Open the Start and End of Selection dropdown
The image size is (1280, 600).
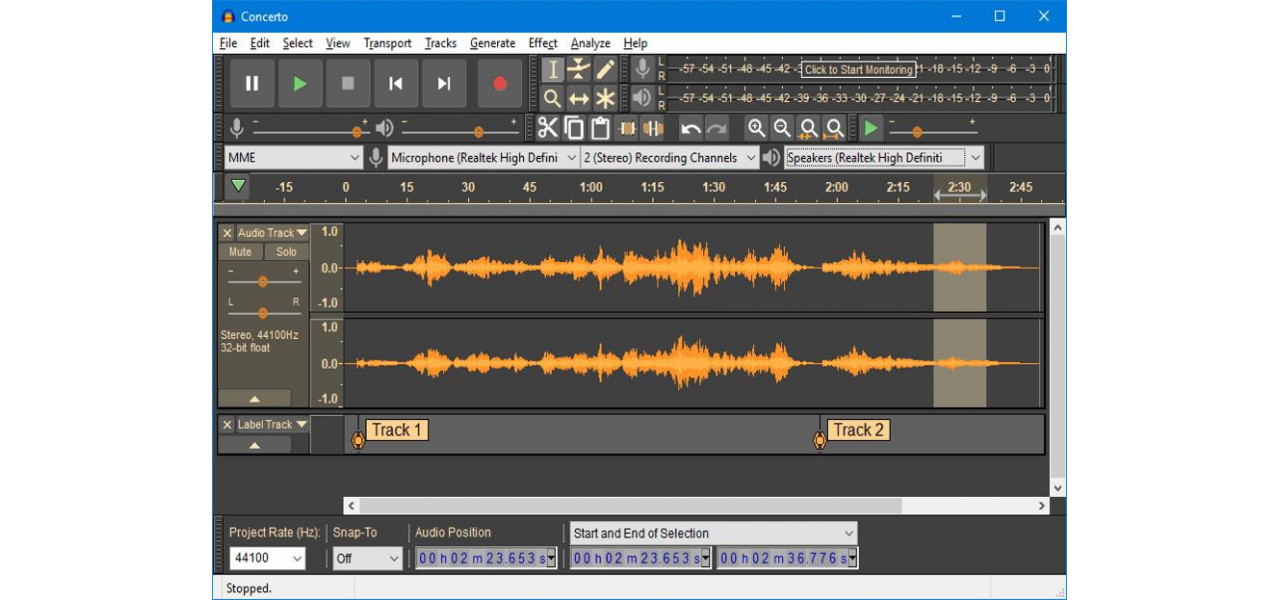click(713, 533)
